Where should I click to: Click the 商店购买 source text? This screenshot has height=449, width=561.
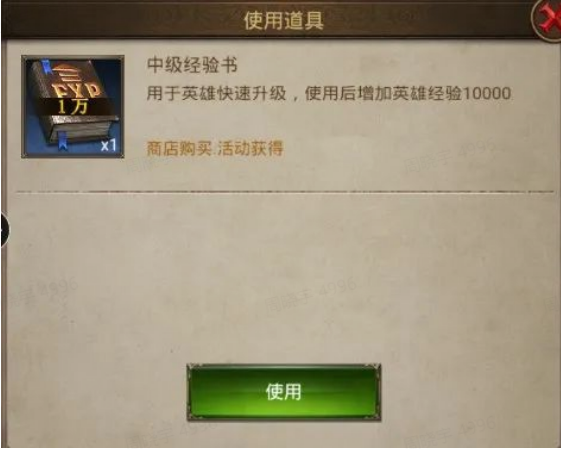pyautogui.click(x=179, y=148)
